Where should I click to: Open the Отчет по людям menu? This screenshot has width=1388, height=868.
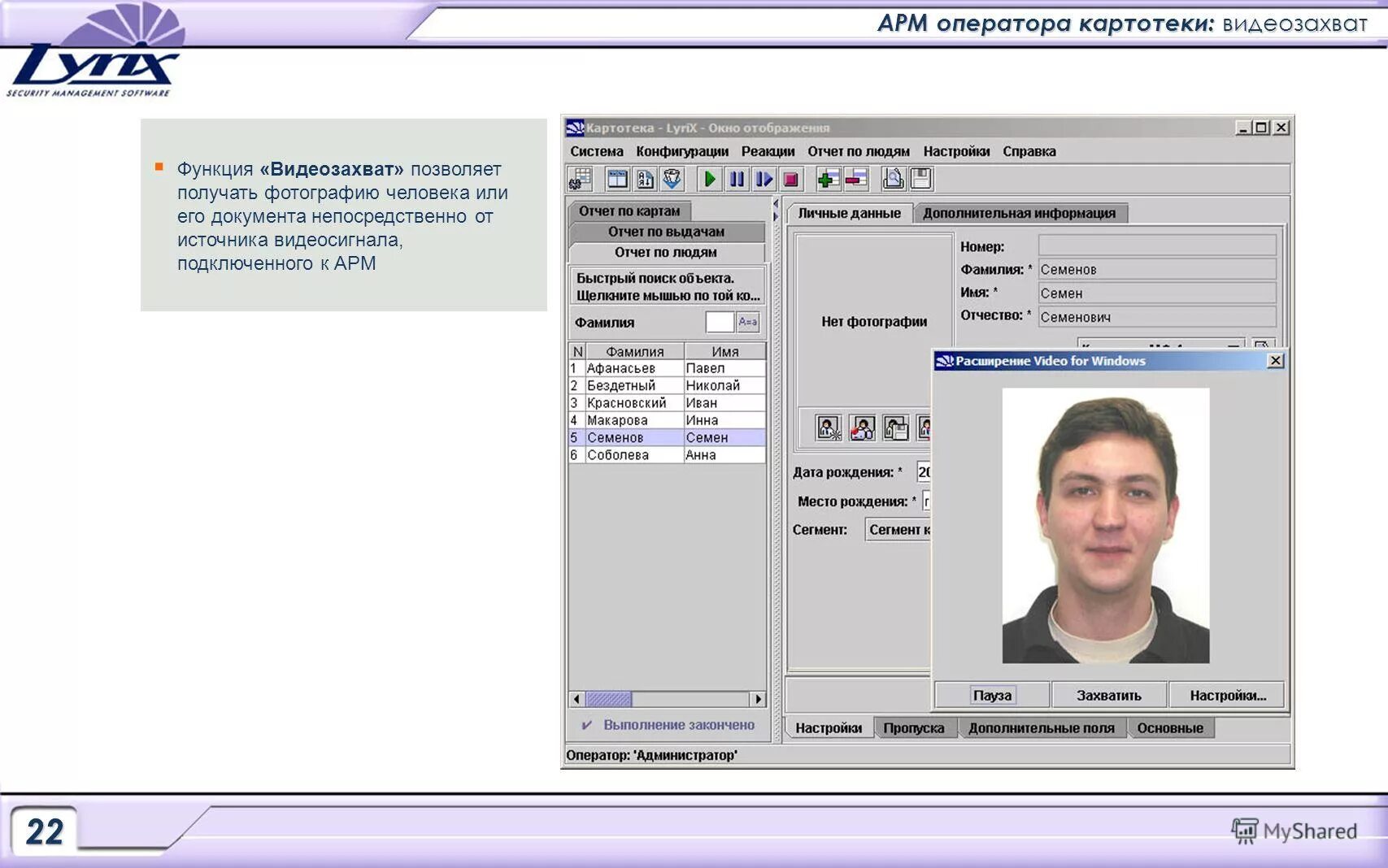859,151
